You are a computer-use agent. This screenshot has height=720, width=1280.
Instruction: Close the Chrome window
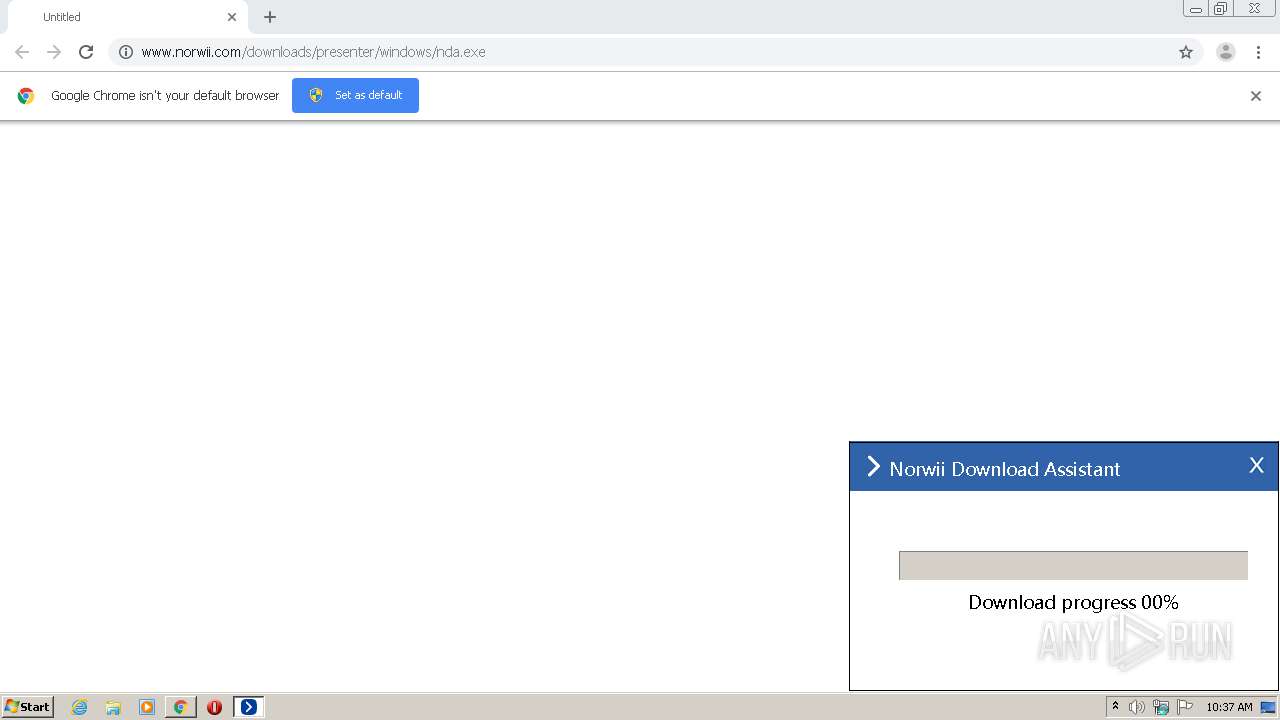point(1254,9)
